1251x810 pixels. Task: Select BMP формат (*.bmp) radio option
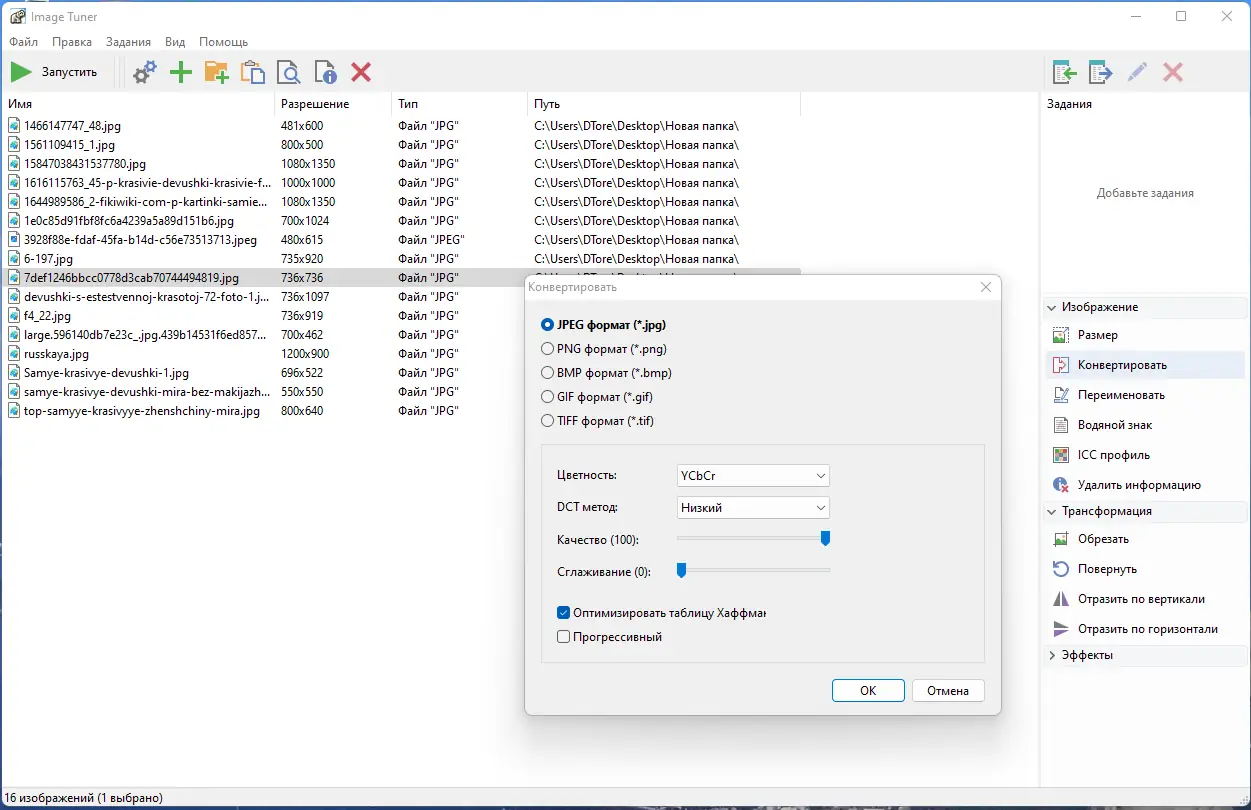(x=606, y=373)
